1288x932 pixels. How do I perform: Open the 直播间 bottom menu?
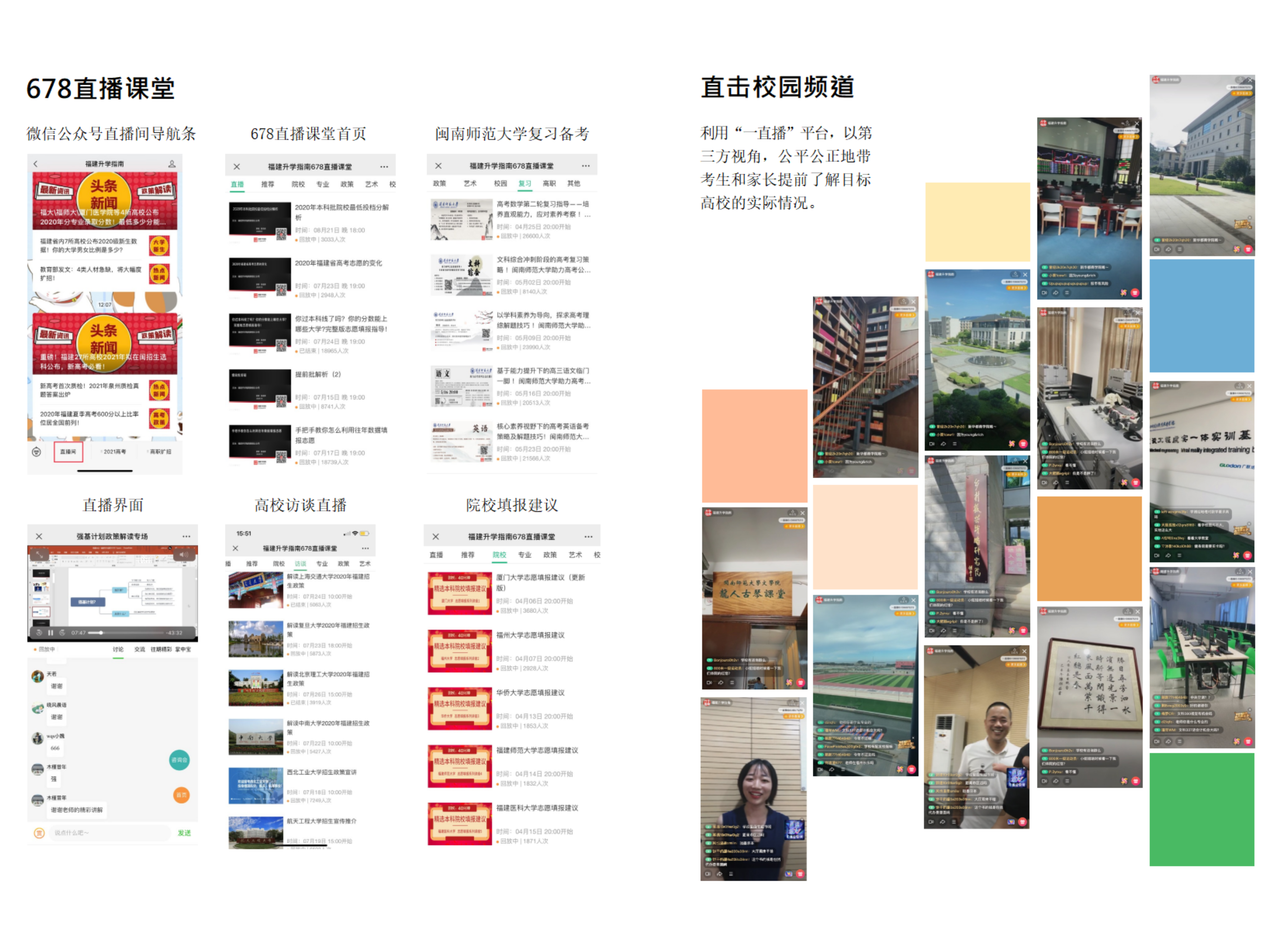point(68,451)
